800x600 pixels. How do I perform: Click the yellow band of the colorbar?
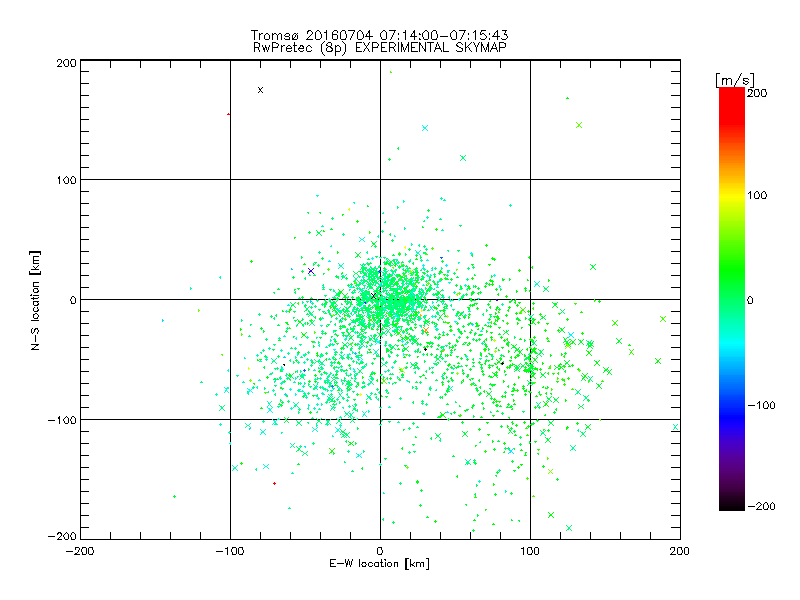pyautogui.click(x=732, y=196)
